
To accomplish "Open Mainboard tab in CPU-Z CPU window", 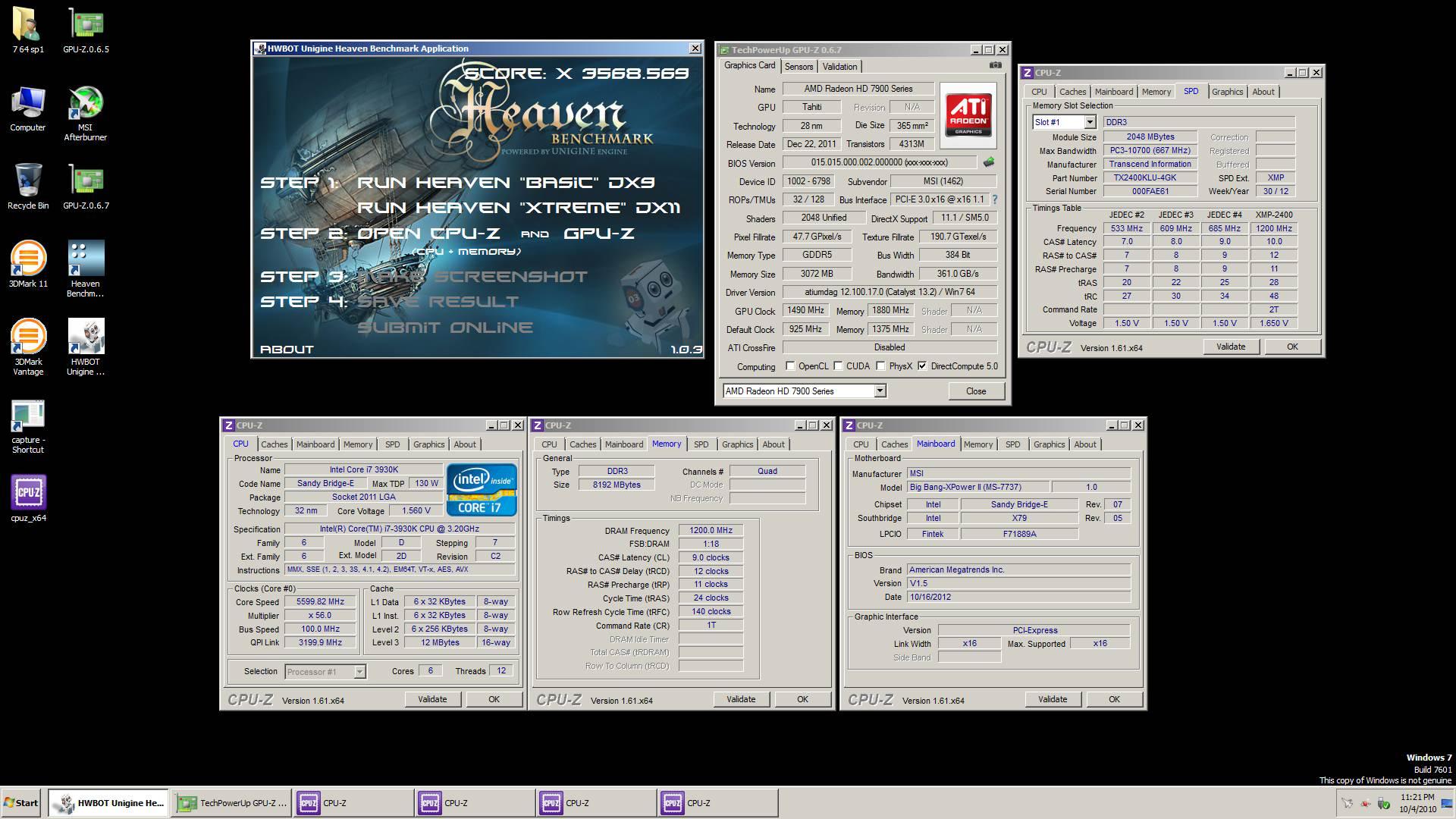I will (315, 444).
